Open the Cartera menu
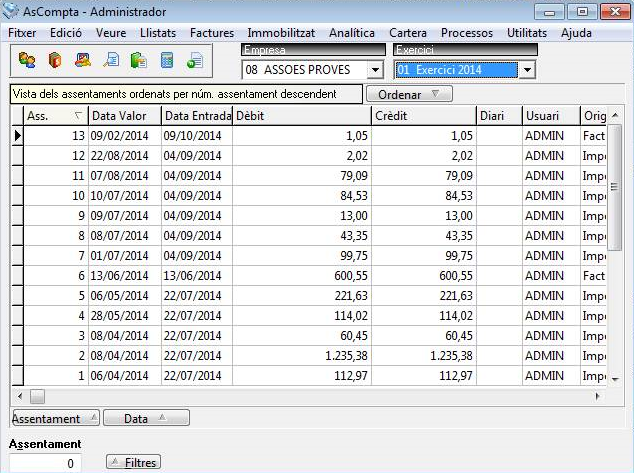634x473 pixels. pos(408,33)
